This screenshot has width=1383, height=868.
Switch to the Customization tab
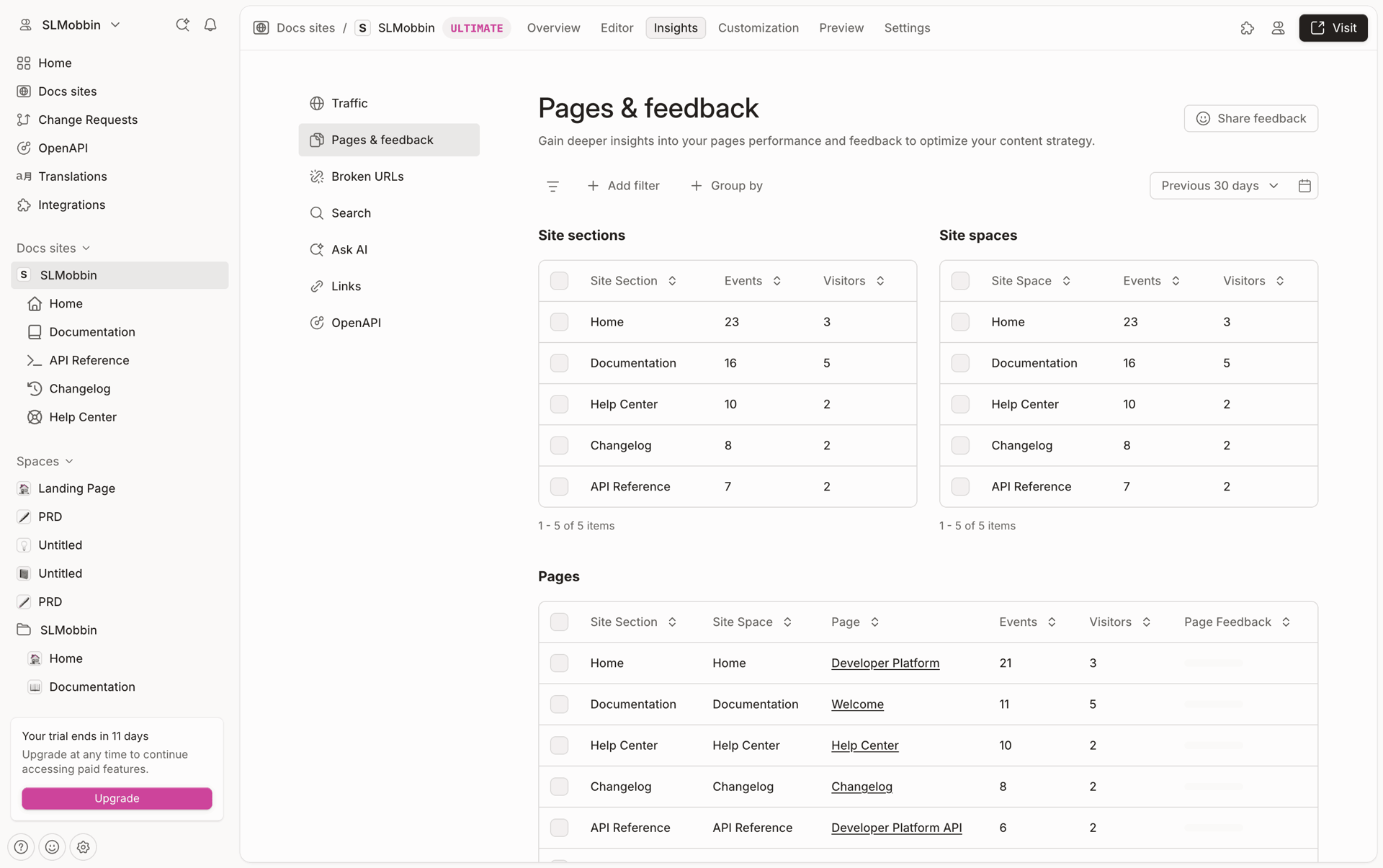tap(758, 27)
